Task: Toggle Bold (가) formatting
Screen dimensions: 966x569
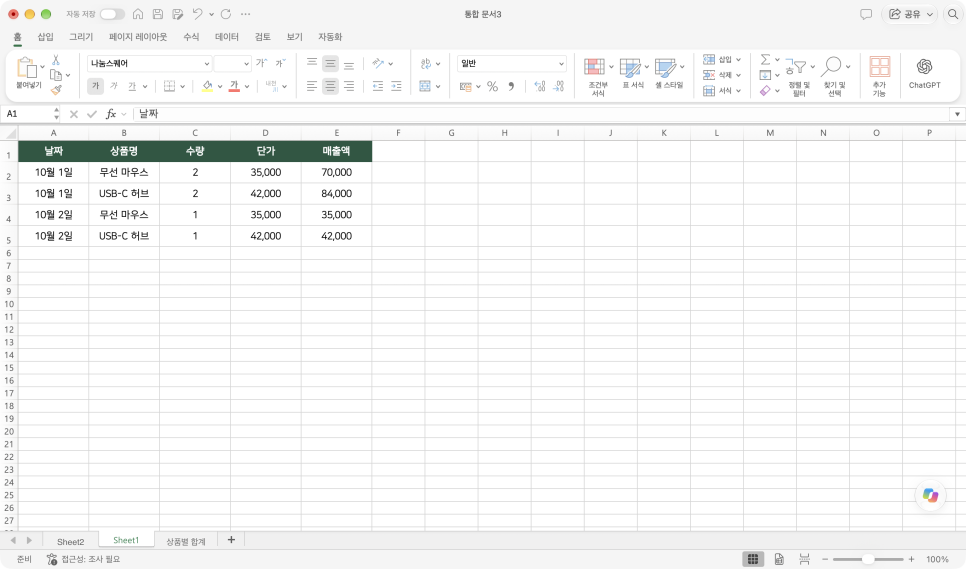Action: click(95, 86)
